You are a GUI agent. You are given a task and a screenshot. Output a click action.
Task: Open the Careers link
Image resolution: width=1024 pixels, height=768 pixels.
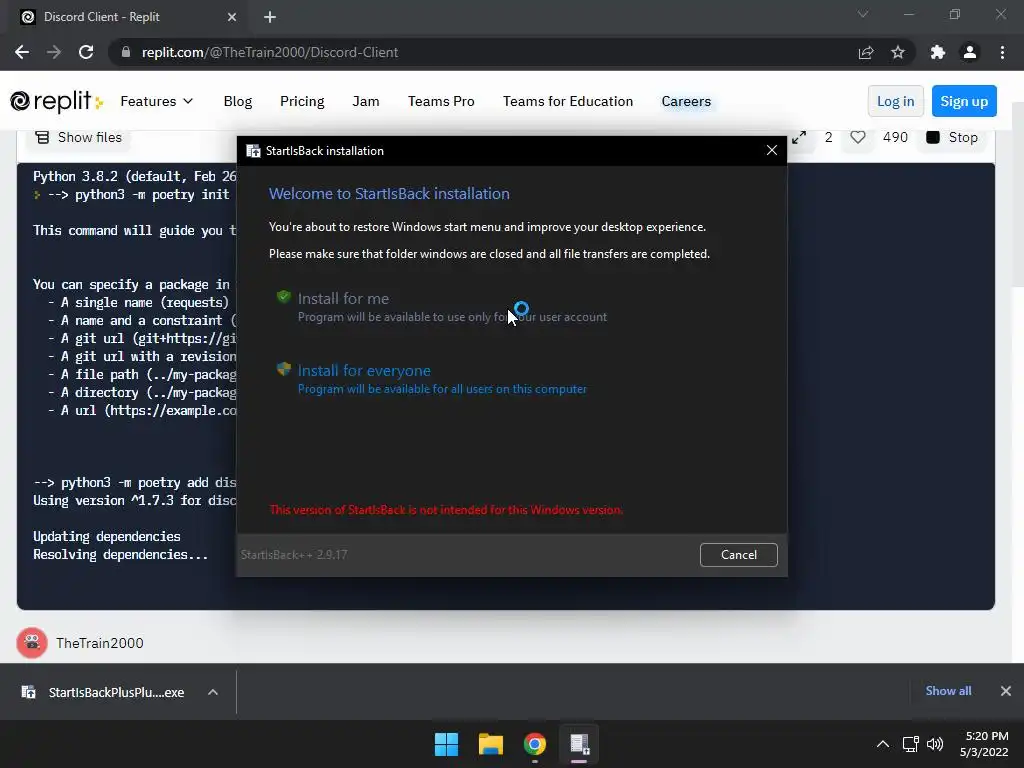coord(686,101)
